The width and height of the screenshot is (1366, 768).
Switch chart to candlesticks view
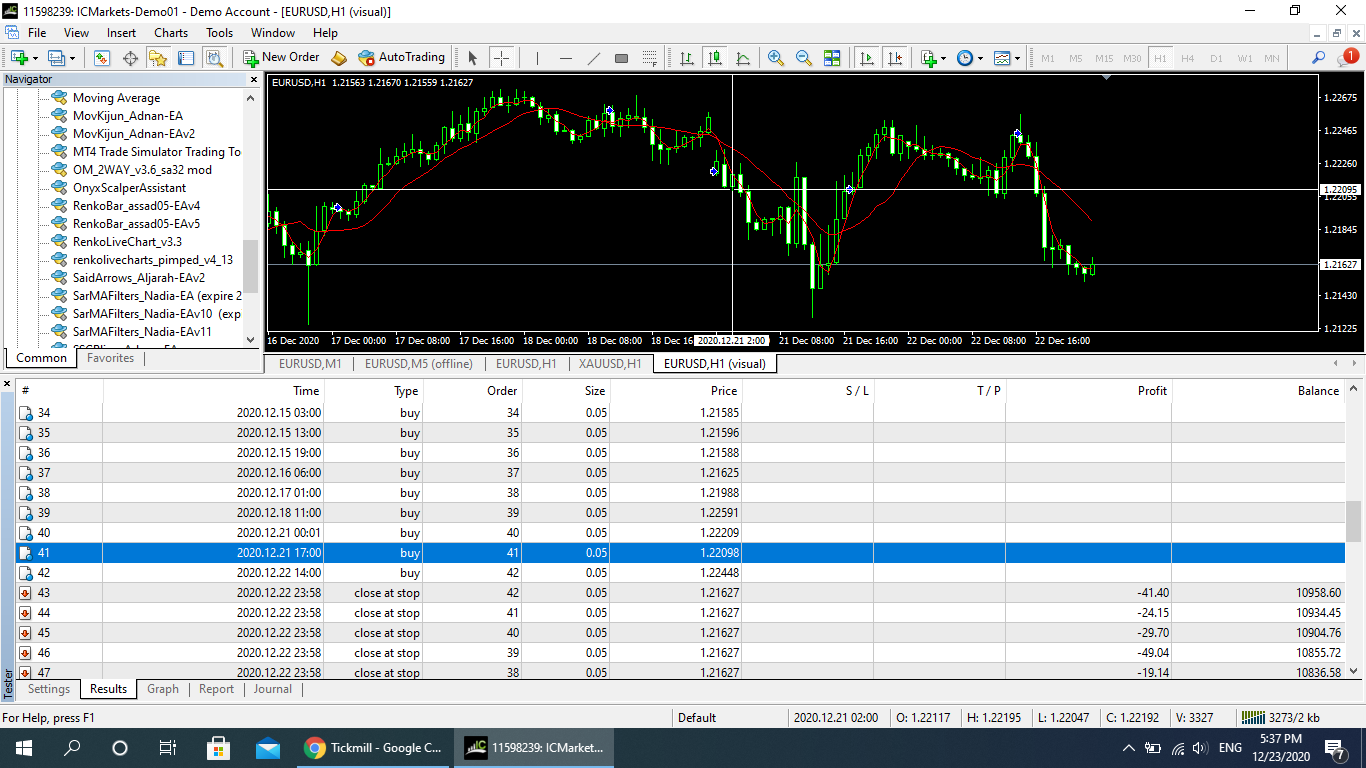[714, 58]
